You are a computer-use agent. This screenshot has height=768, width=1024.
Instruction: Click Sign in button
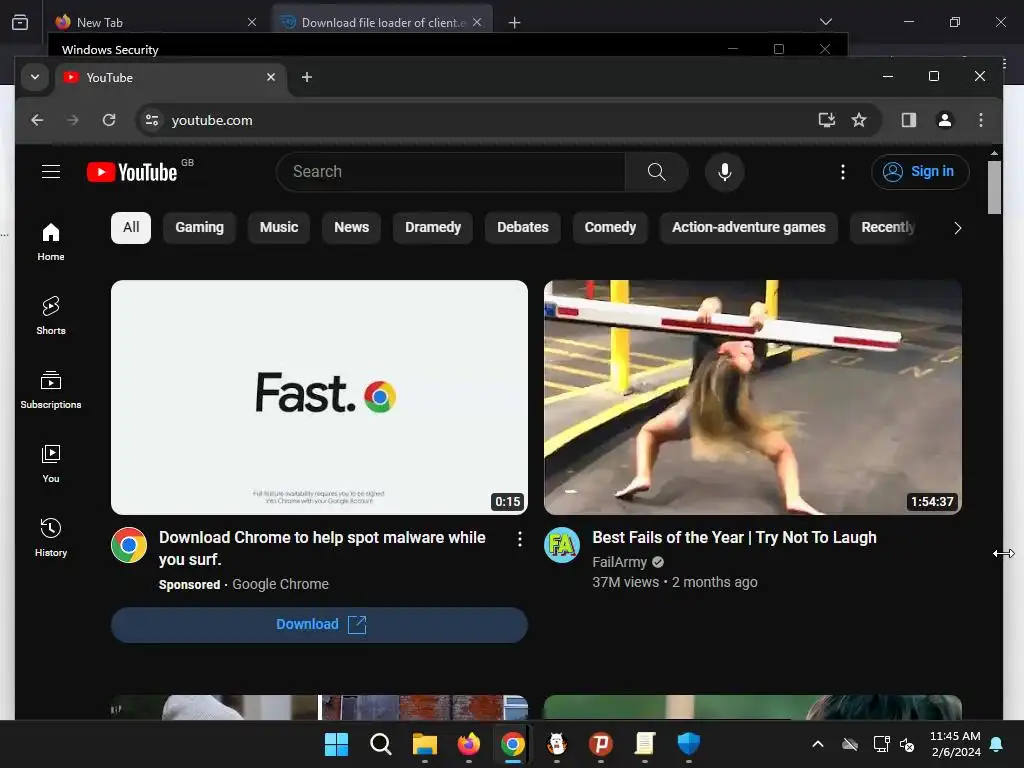(x=920, y=172)
